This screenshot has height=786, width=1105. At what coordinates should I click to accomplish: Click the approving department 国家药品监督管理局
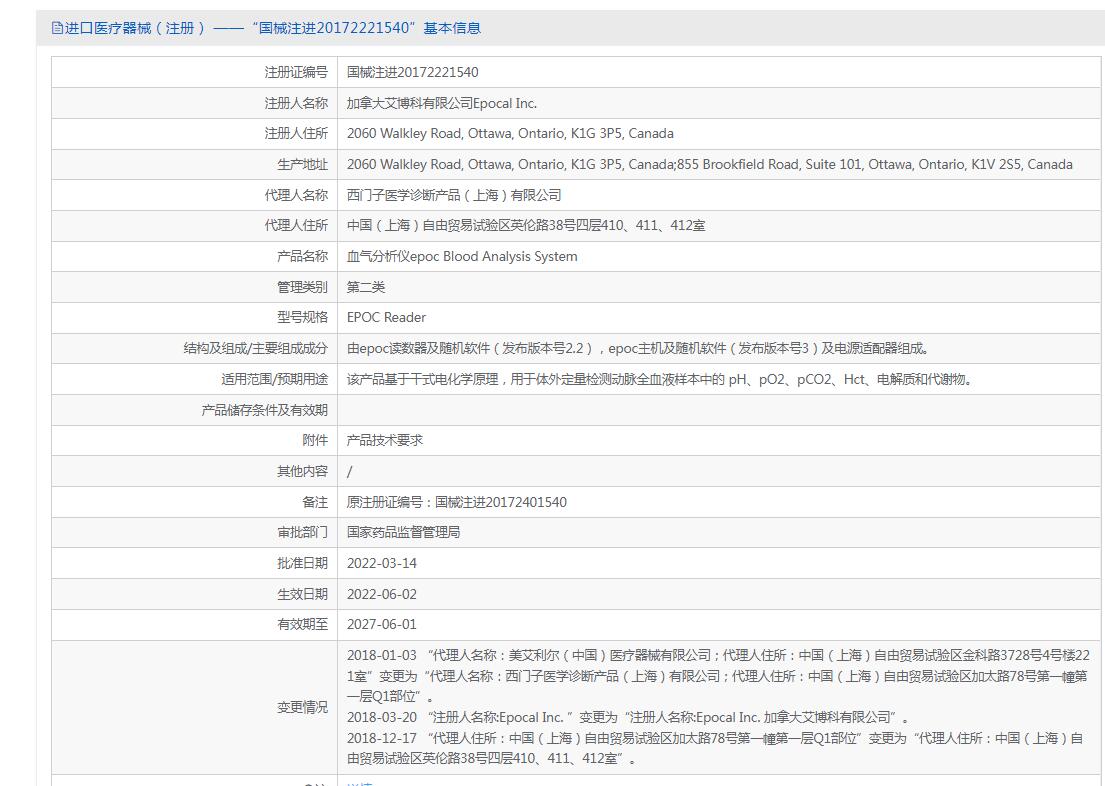403,532
